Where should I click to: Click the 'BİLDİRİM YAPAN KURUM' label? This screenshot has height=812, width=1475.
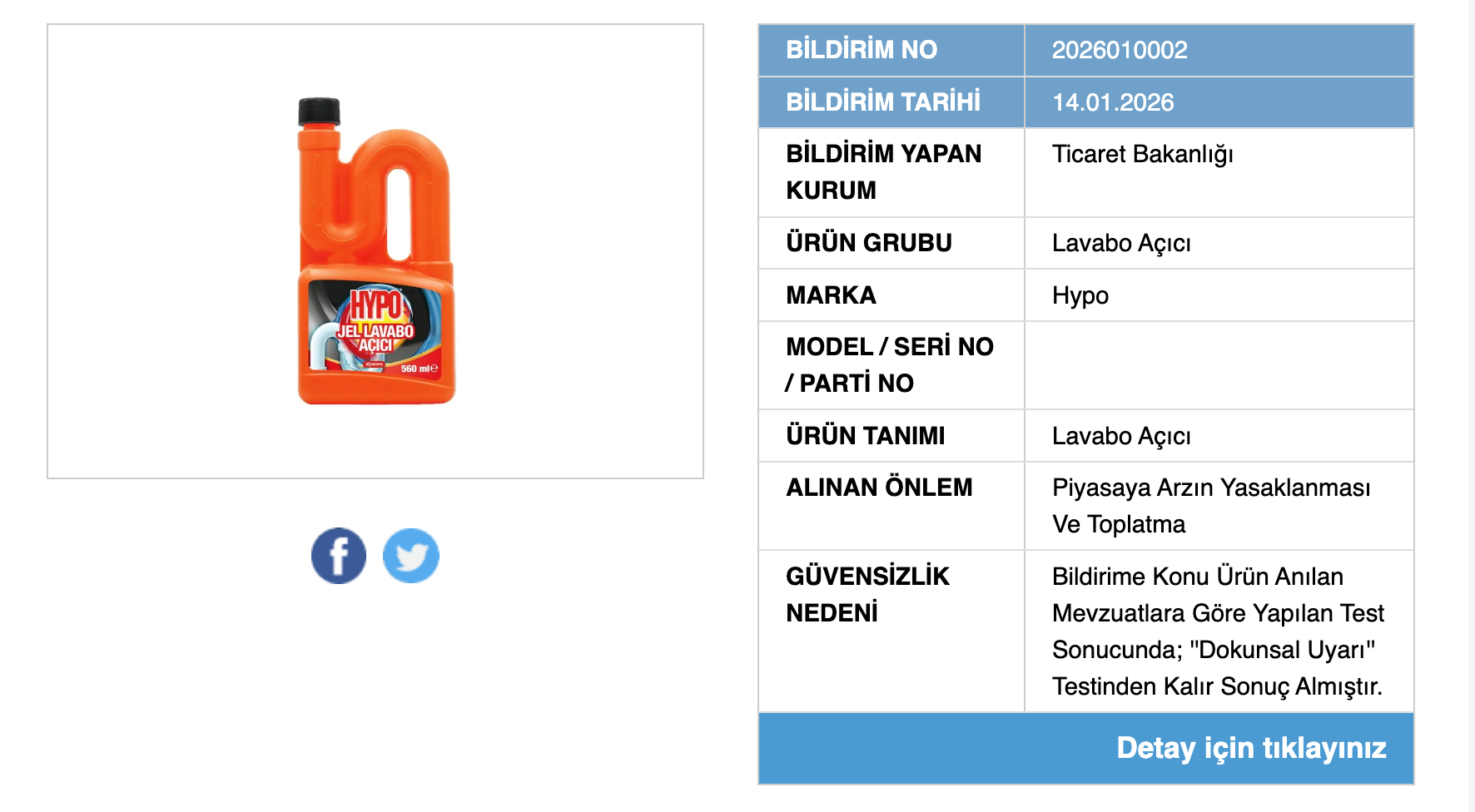tap(882, 172)
